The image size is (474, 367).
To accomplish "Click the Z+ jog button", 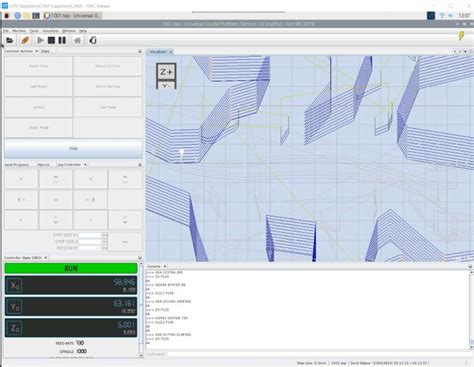I will click(x=125, y=179).
